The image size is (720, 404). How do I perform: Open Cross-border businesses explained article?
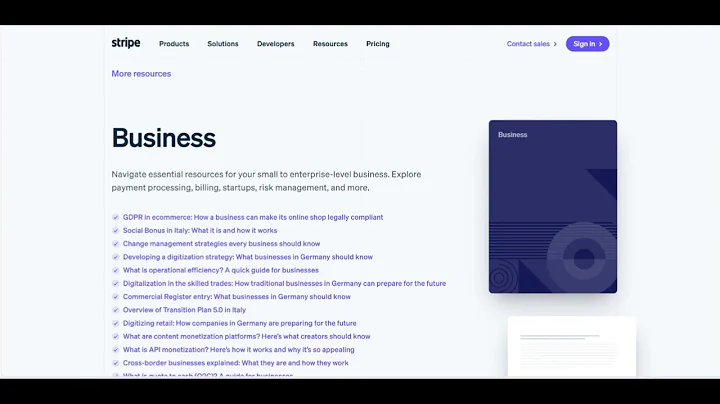(x=236, y=363)
